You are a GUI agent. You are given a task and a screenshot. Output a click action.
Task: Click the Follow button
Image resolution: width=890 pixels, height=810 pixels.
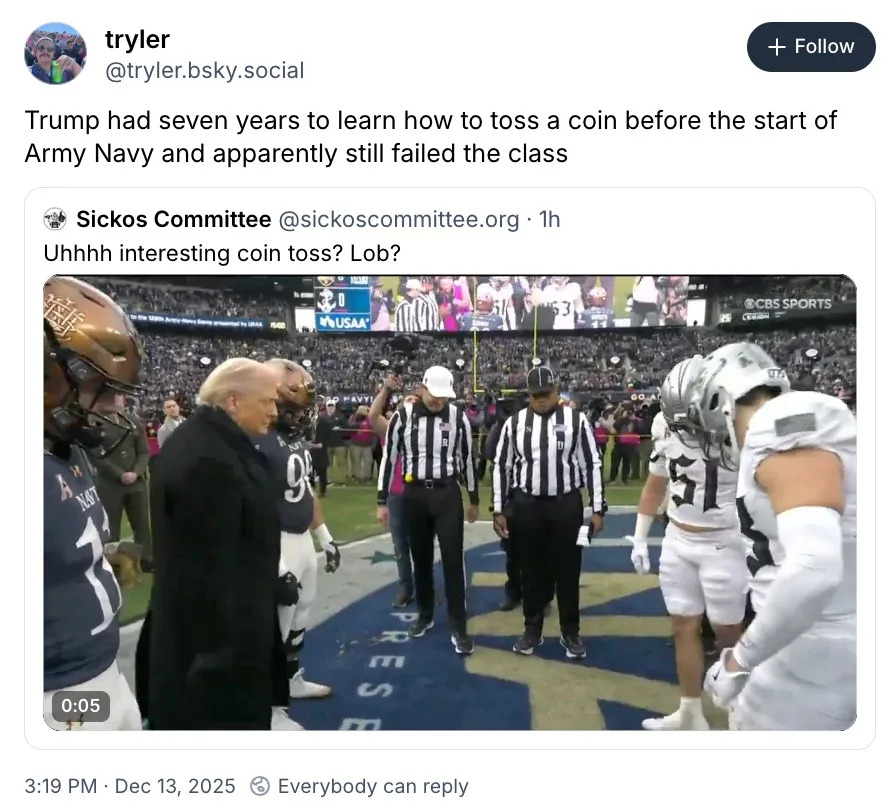pos(811,46)
